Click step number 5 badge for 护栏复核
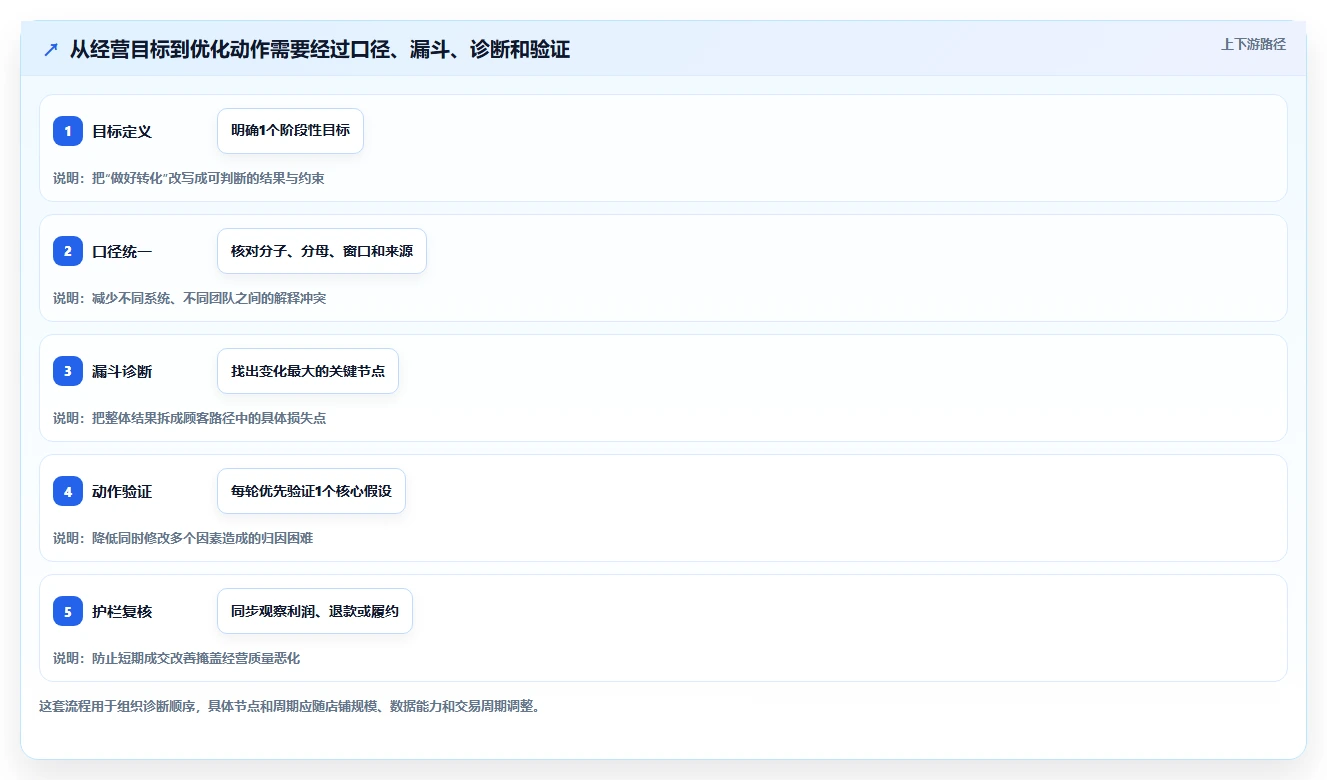This screenshot has height=780, width=1327. pos(68,611)
